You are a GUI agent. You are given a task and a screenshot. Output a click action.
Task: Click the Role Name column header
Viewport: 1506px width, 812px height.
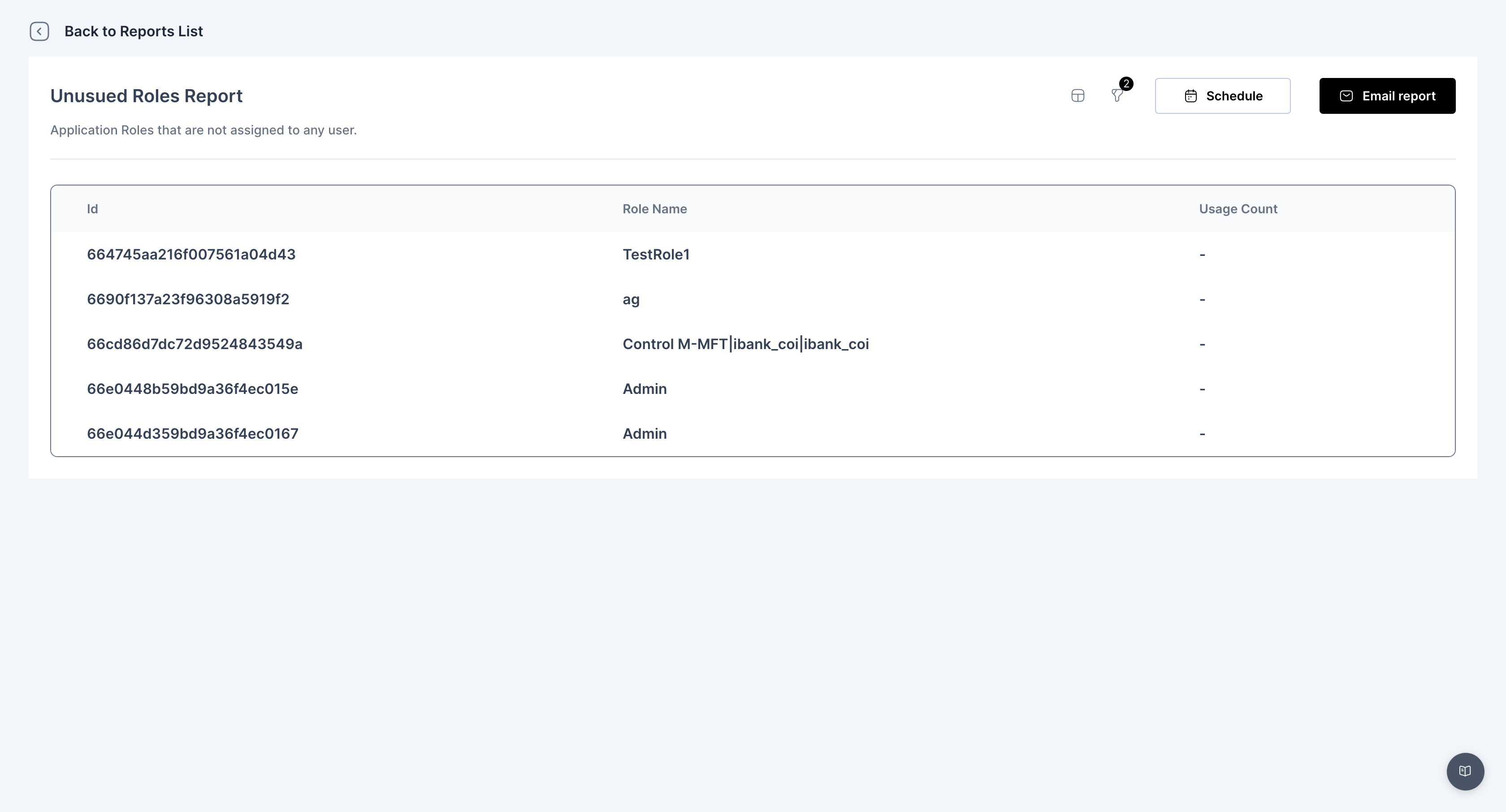(x=654, y=209)
